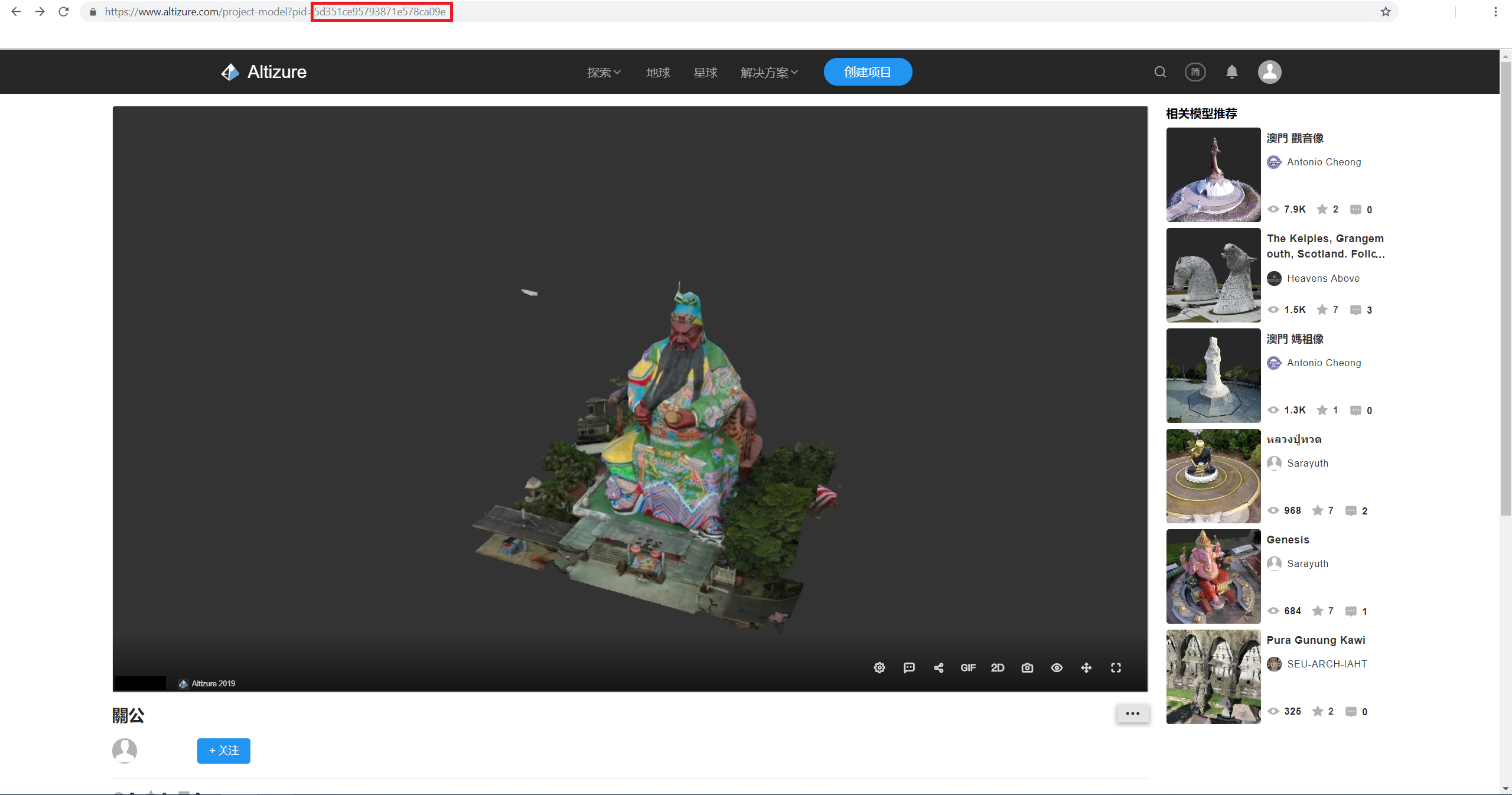
Task: Toggle the eye visibility icon in viewer
Action: pos(1057,667)
